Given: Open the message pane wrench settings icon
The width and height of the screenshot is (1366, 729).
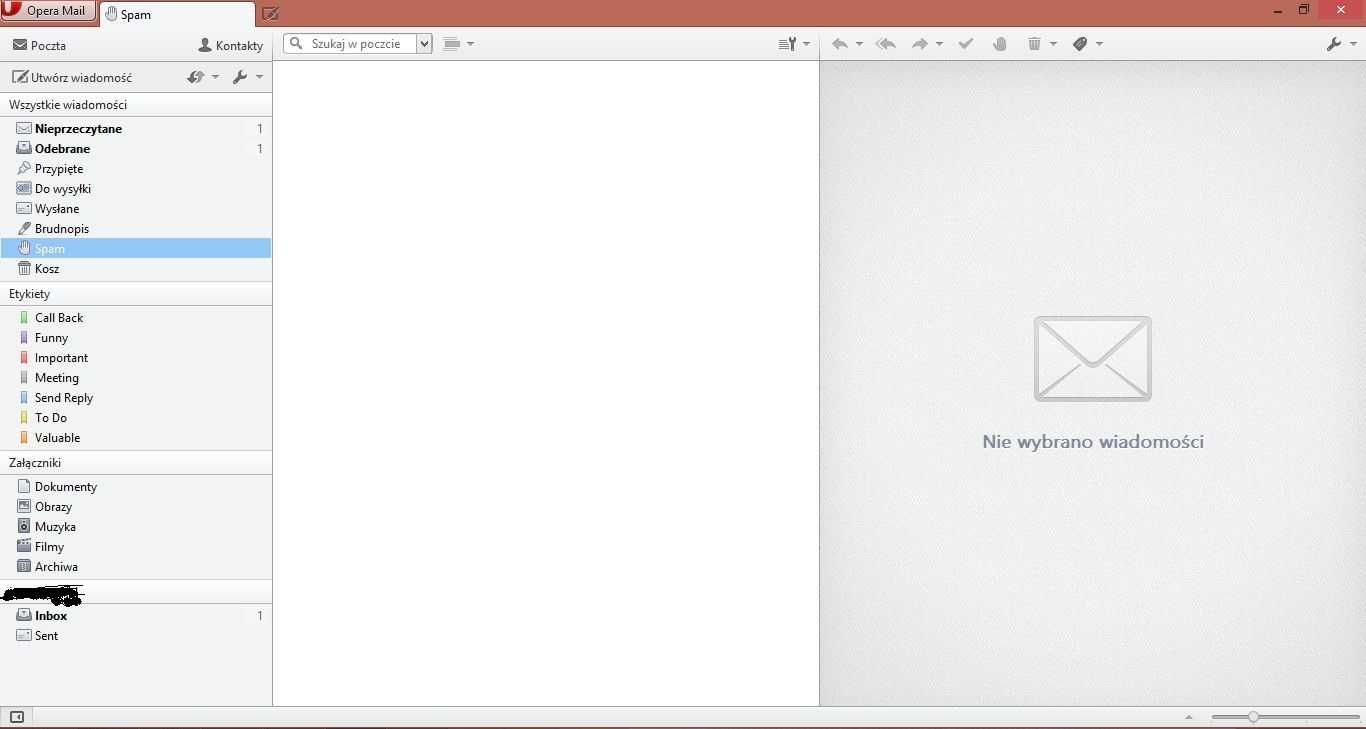Looking at the screenshot, I should (x=1333, y=44).
